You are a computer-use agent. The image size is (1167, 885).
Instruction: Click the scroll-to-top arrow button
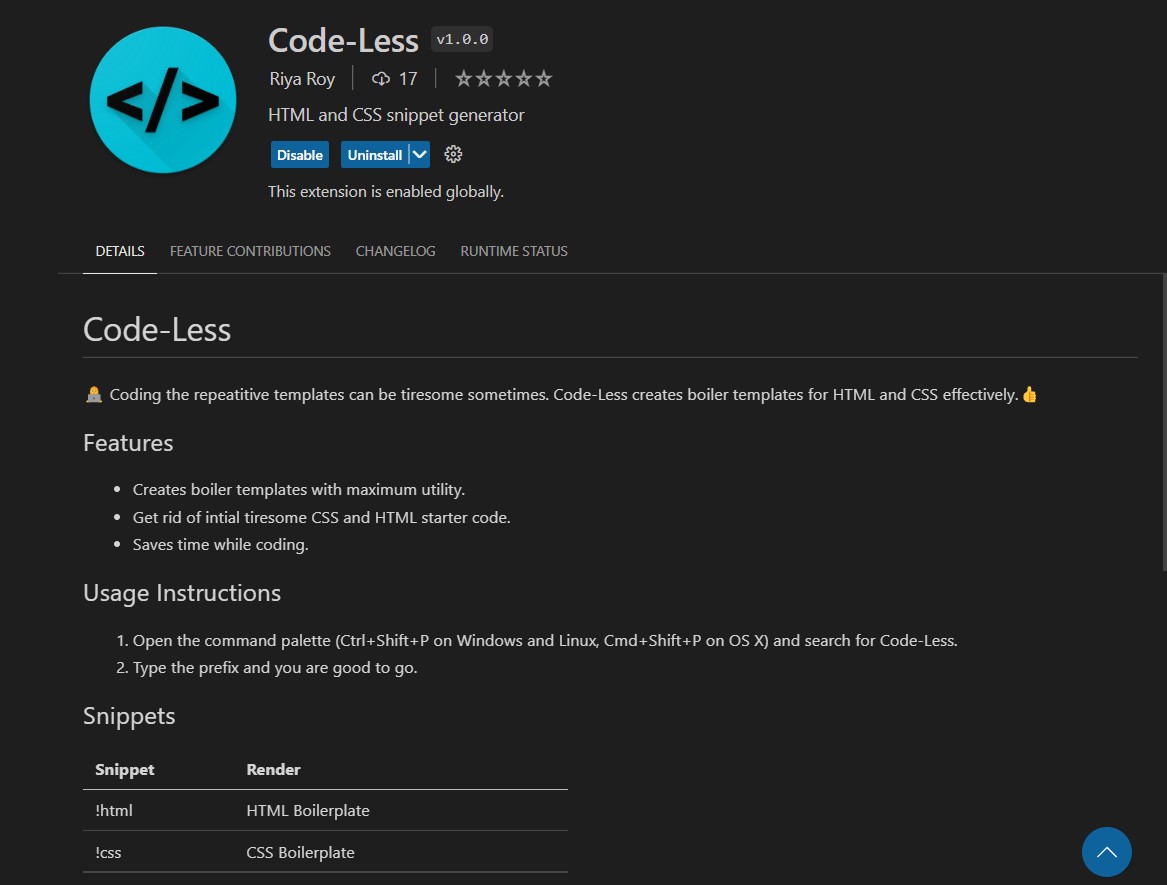[1106, 852]
